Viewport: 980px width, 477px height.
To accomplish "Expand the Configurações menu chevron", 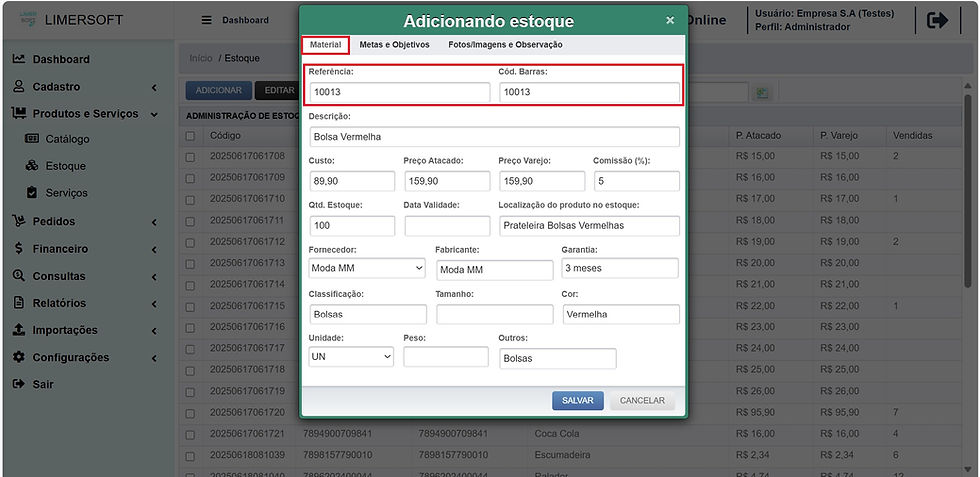I will coord(154,358).
